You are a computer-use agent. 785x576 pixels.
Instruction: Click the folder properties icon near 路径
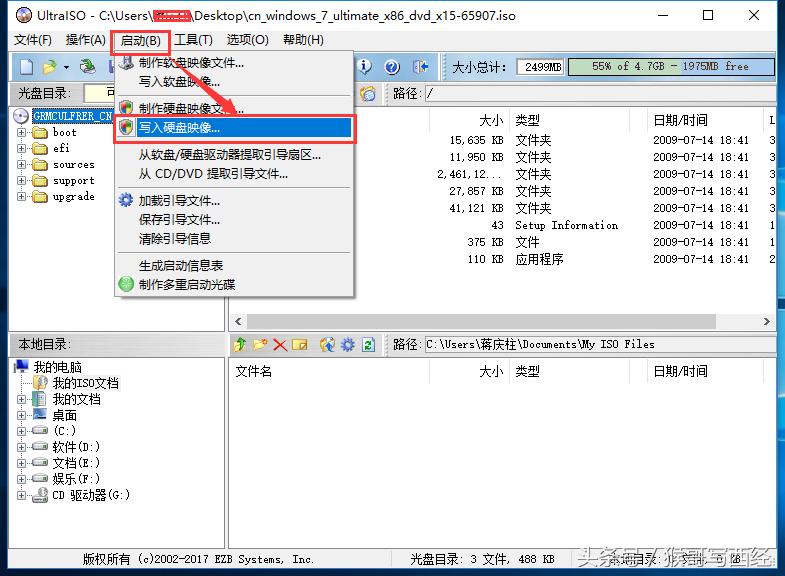coord(368,94)
